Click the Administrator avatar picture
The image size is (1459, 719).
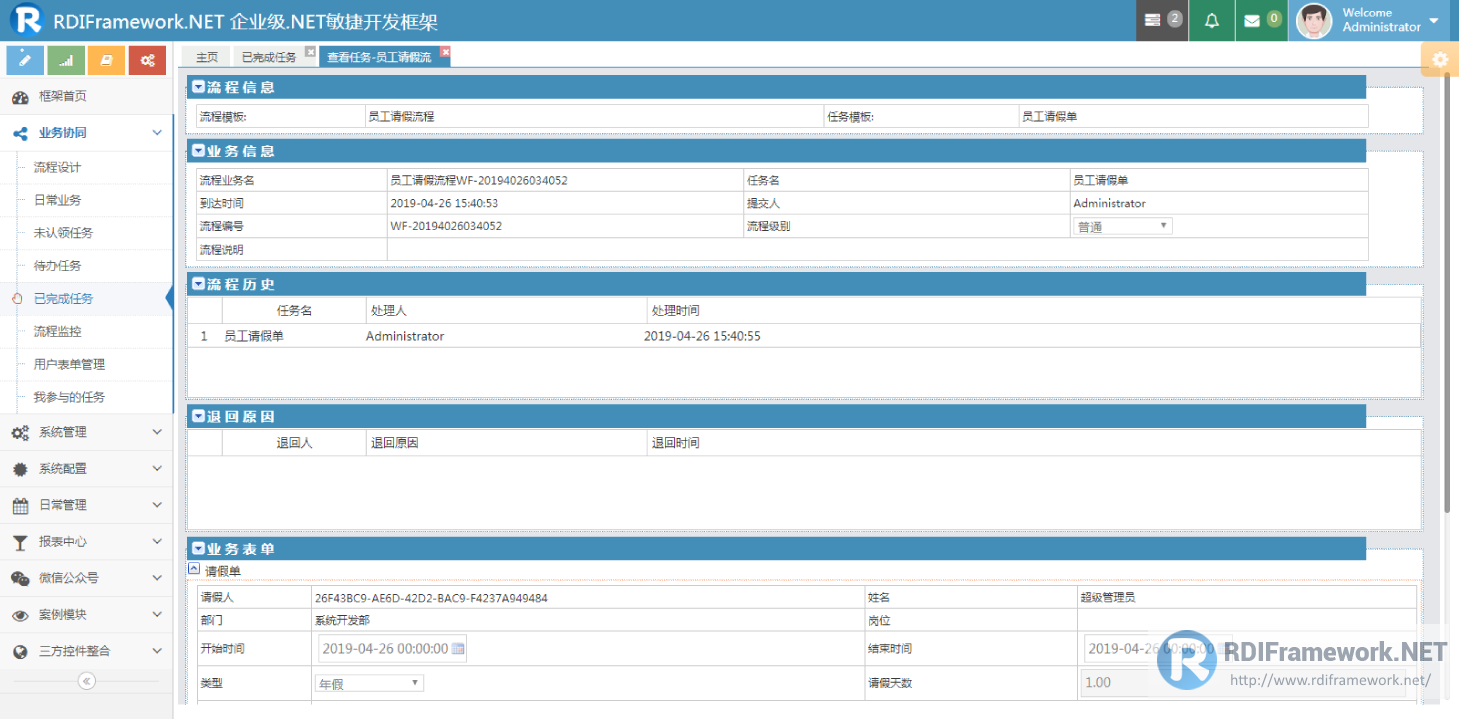(x=1314, y=20)
